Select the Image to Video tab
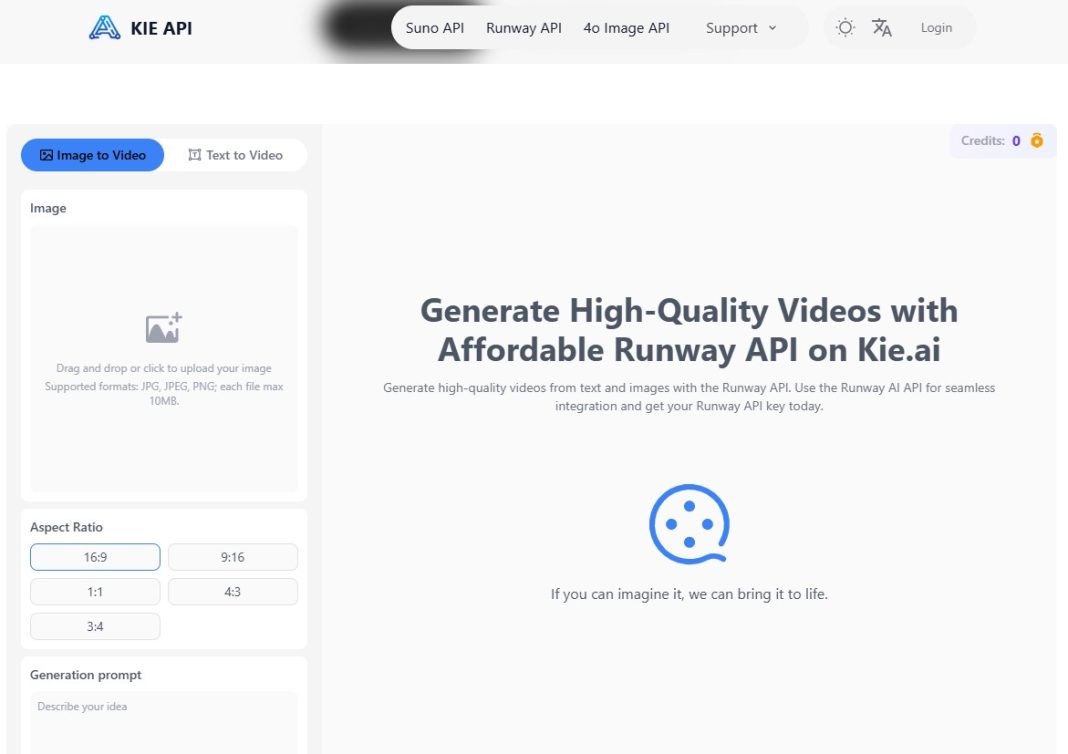Viewport: 1068px width, 754px height. pos(92,155)
